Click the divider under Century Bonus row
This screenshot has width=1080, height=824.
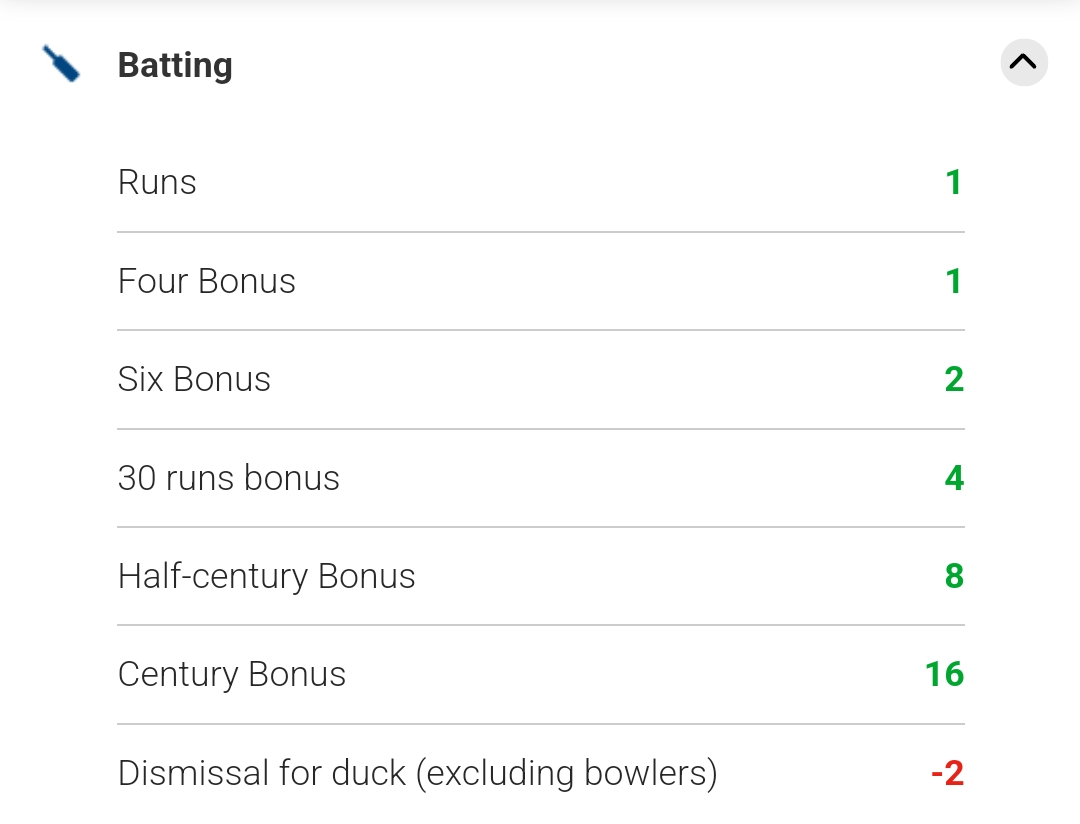point(540,724)
